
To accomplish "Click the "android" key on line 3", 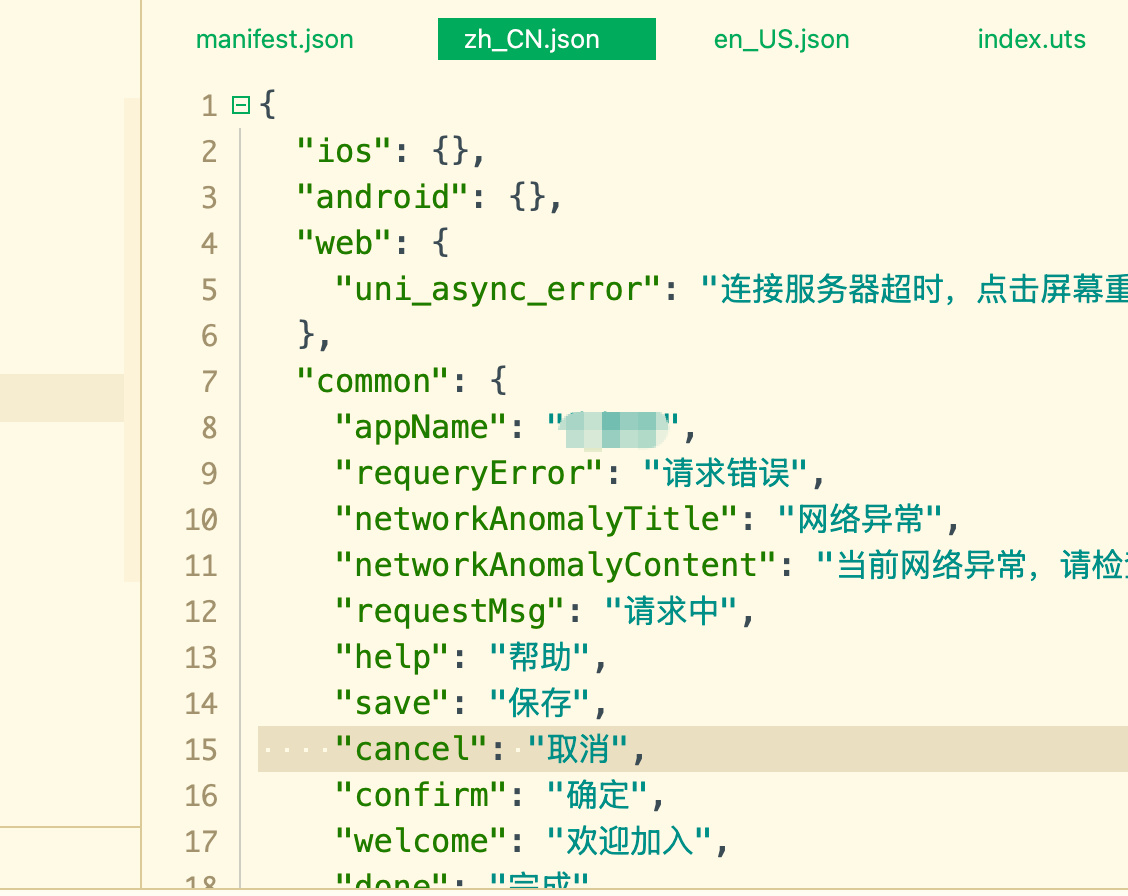I will [383, 198].
